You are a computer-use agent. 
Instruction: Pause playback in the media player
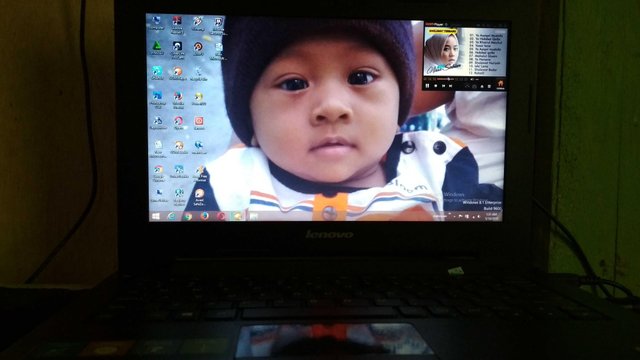point(427,86)
